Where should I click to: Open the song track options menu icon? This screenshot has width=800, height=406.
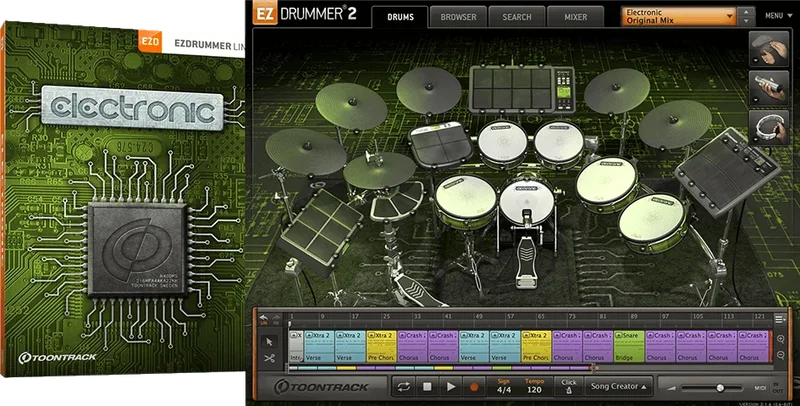[780, 319]
